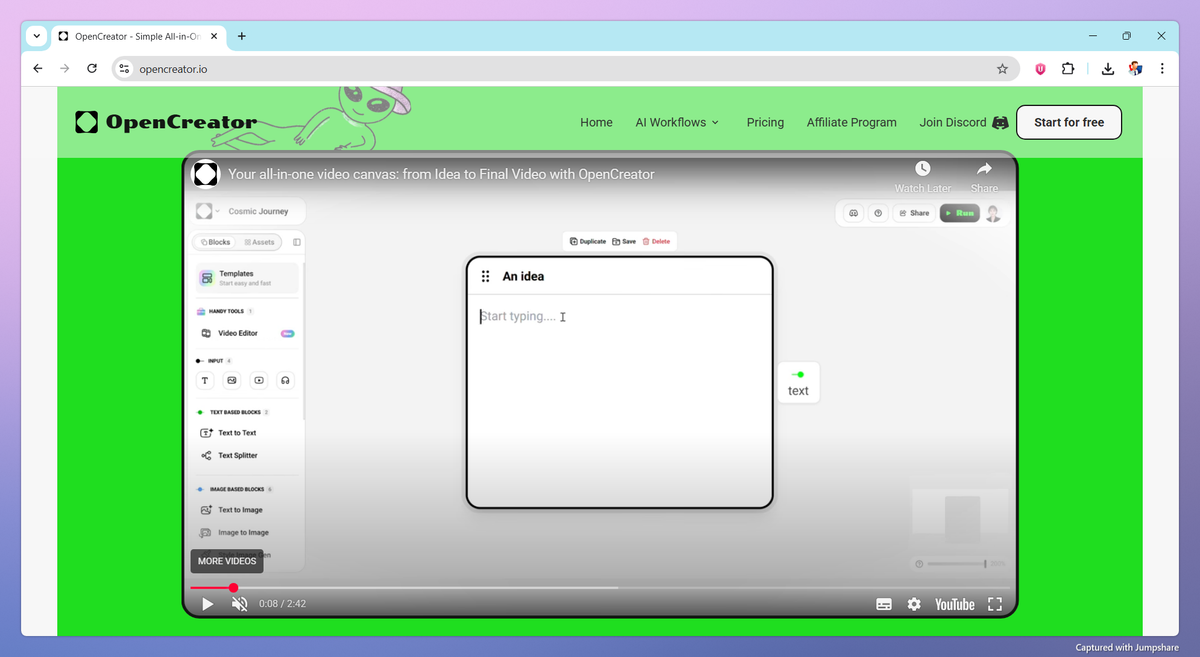Click the Discord icon in the editor toolbar
The width and height of the screenshot is (1200, 657).
tap(853, 213)
